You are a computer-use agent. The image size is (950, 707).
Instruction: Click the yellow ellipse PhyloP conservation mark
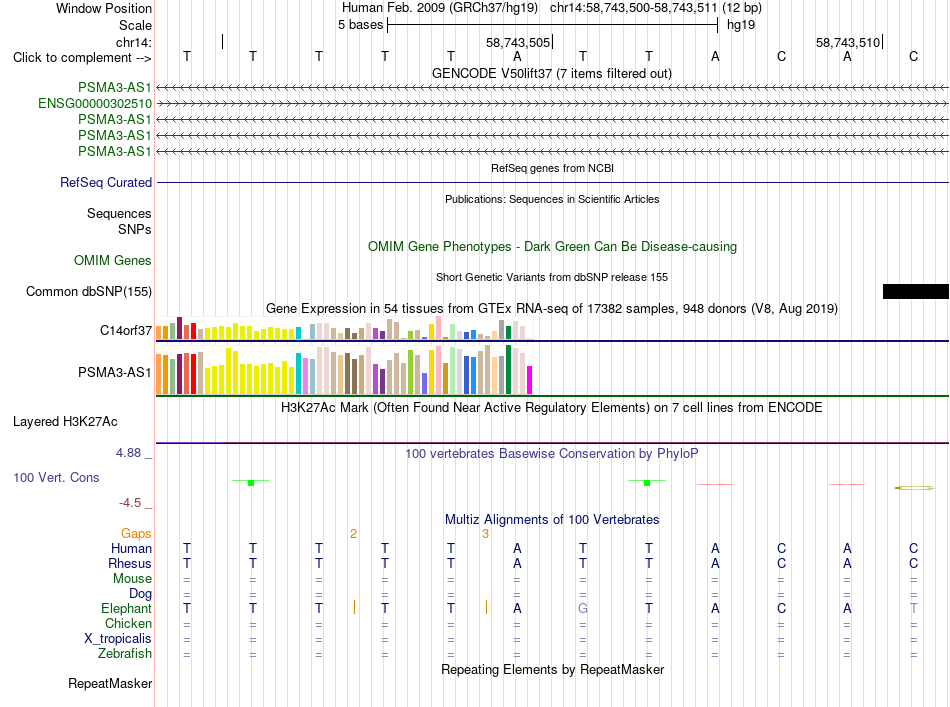click(914, 488)
